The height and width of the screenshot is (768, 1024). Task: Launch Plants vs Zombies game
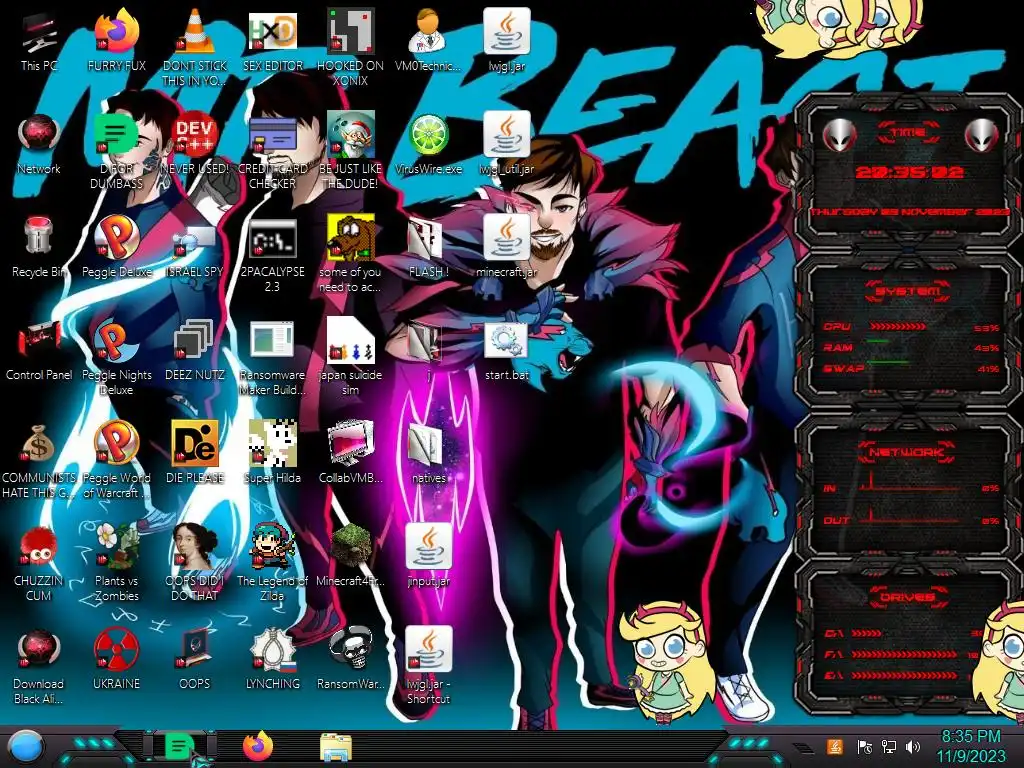[116, 563]
